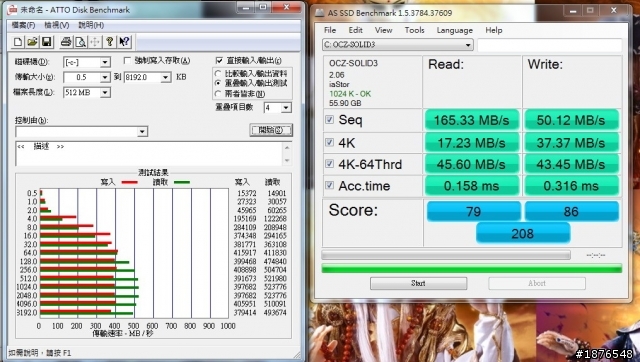Open the C: OCZ-SOLID3 drive selector
This screenshot has height=362, width=640.
tap(398, 44)
